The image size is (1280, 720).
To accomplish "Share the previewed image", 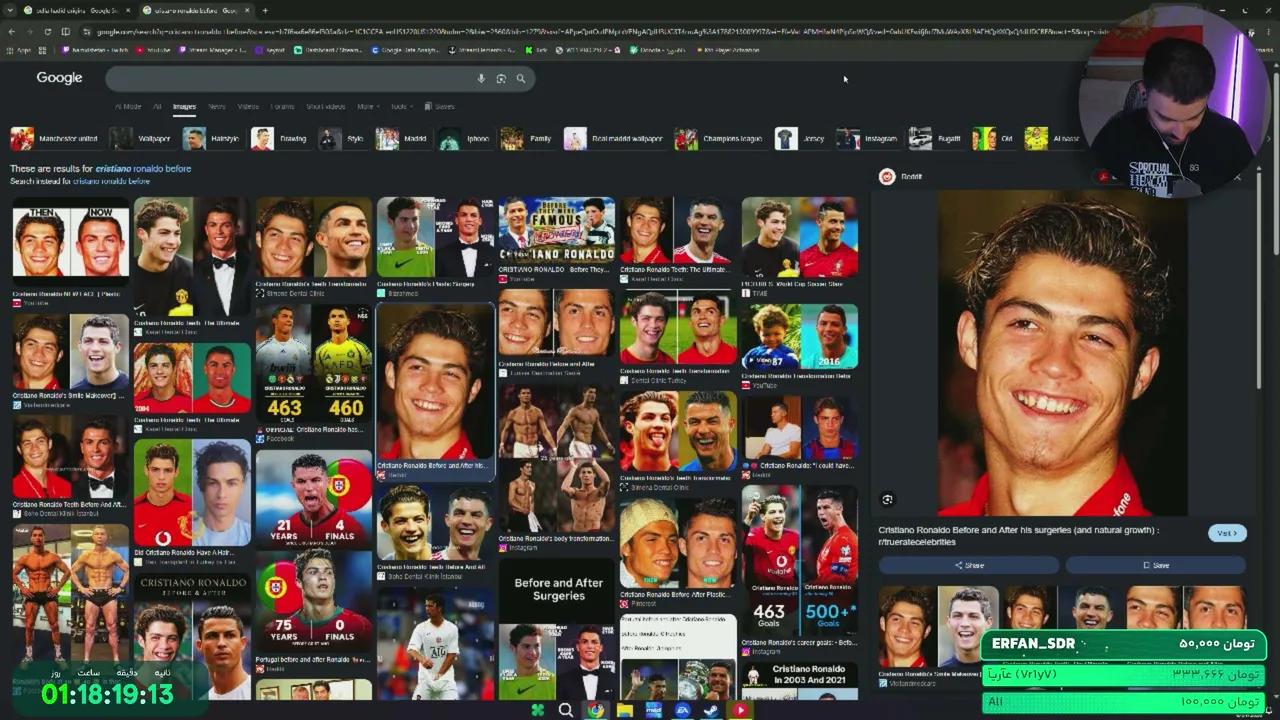I will tap(969, 565).
